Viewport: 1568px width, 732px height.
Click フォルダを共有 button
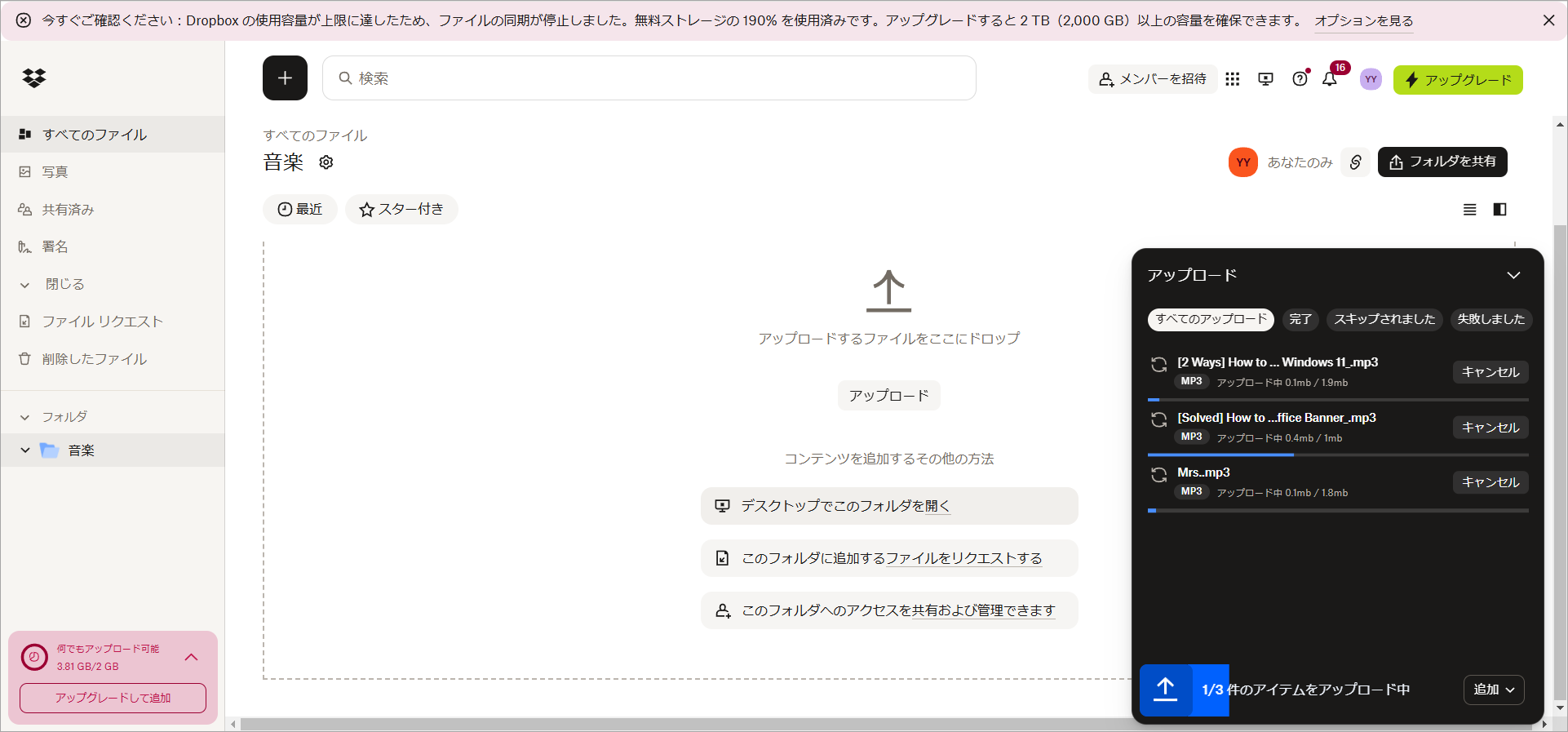pos(1442,162)
